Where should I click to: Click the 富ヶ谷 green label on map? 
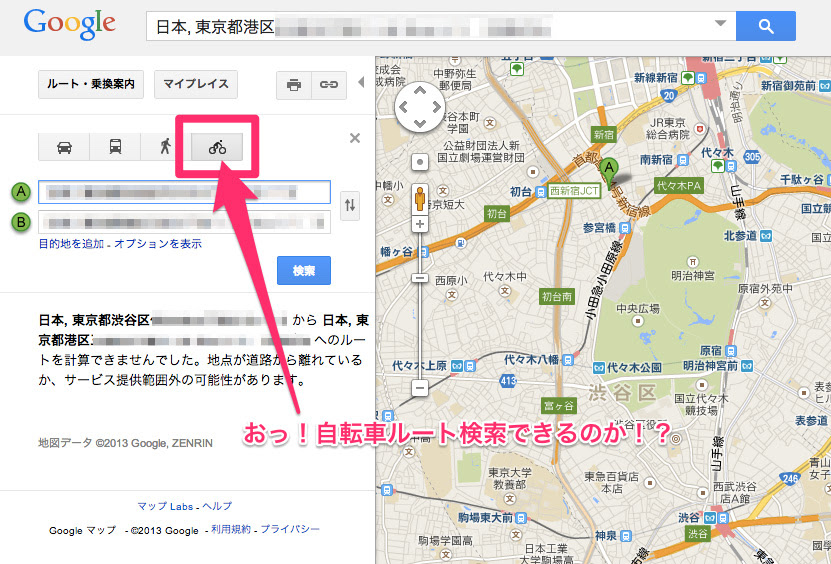click(x=559, y=406)
